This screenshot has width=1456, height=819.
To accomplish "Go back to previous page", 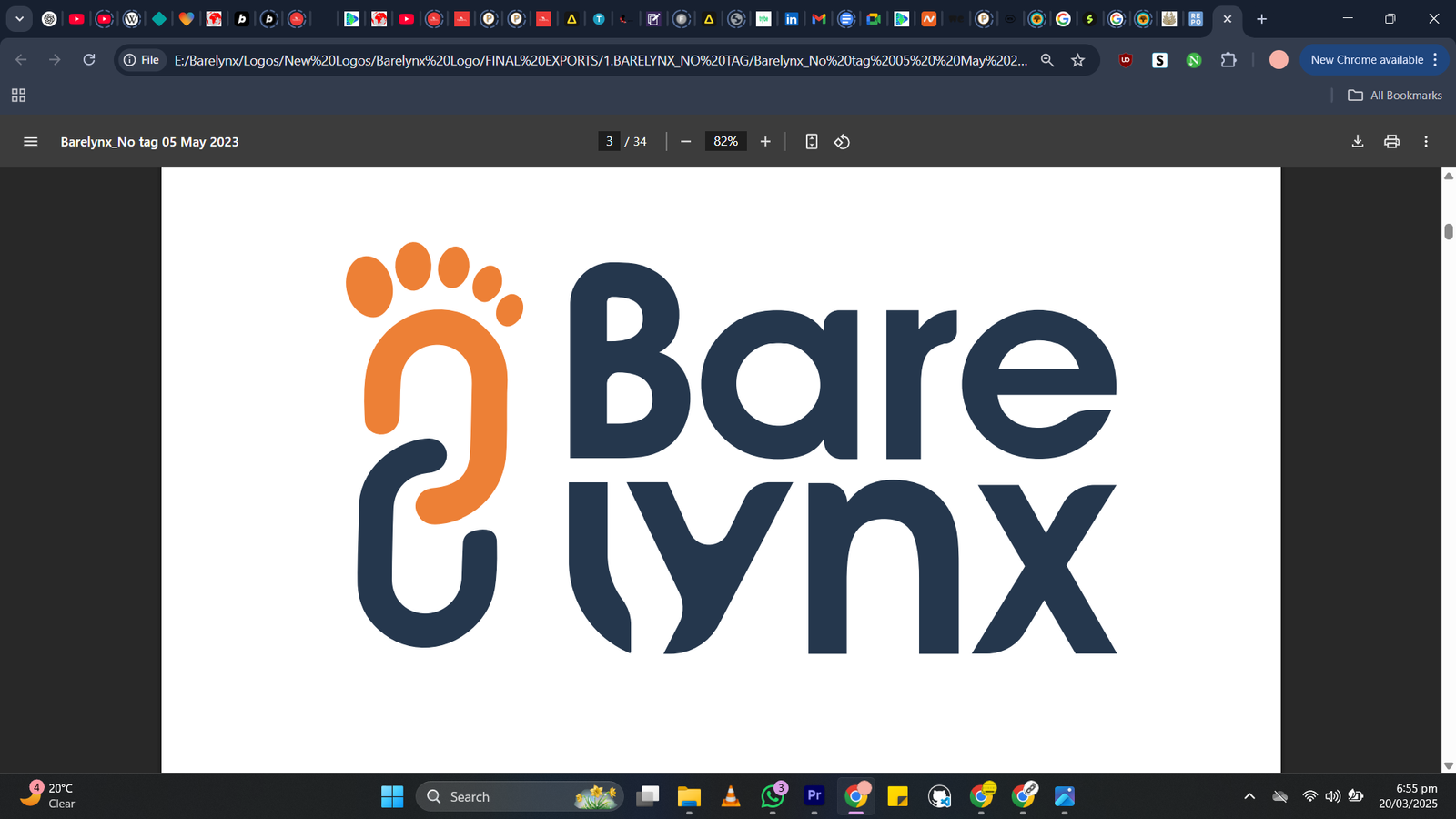I will tap(21, 60).
